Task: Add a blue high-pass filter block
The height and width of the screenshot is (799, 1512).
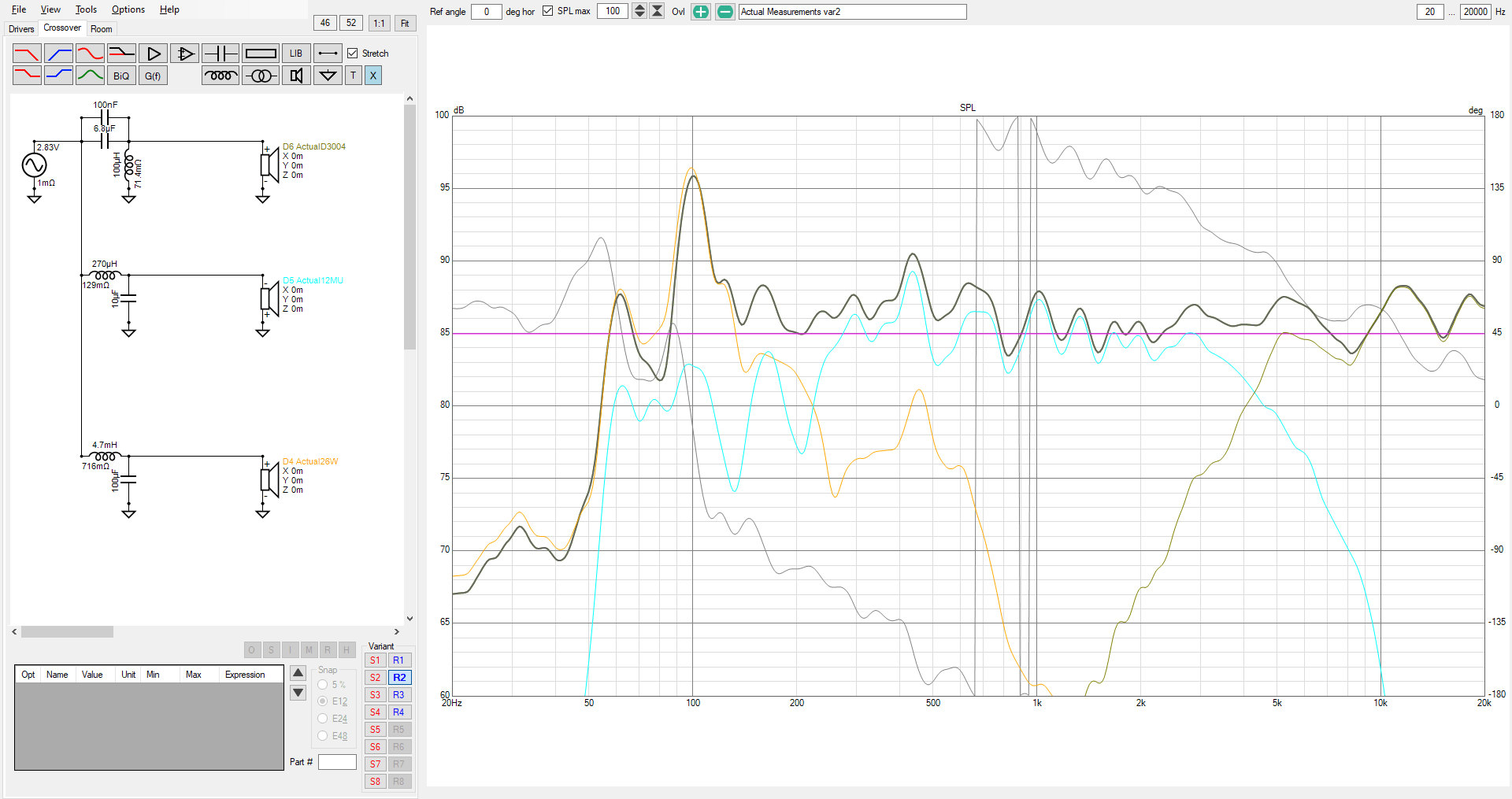Action: pos(58,54)
